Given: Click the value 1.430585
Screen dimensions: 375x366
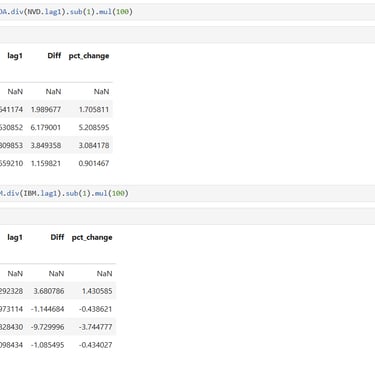Looking at the screenshot, I should click(x=97, y=291).
